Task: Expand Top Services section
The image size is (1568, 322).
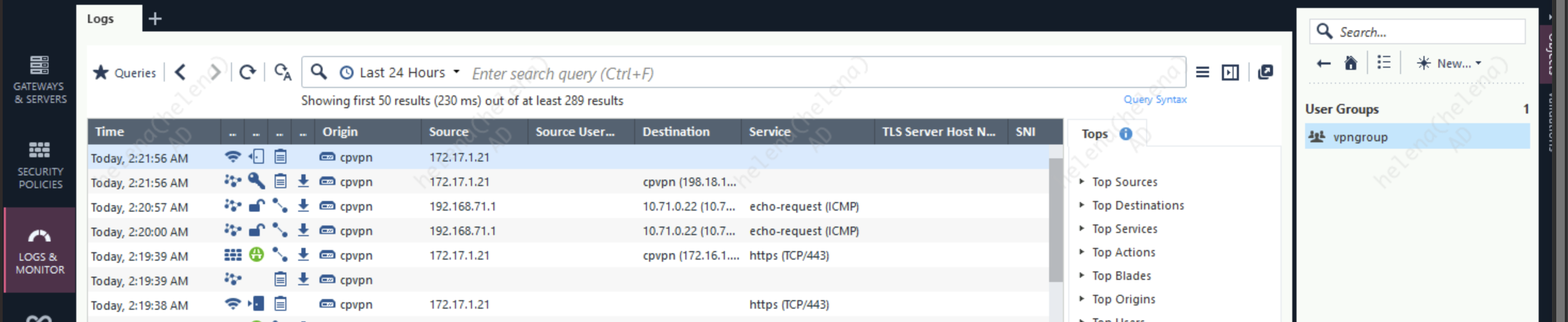Action: (1124, 229)
